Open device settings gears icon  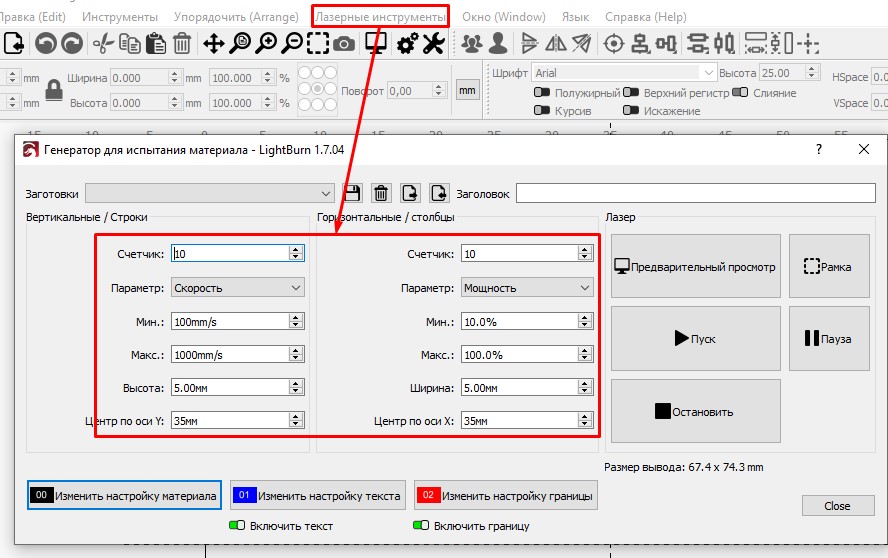[407, 43]
